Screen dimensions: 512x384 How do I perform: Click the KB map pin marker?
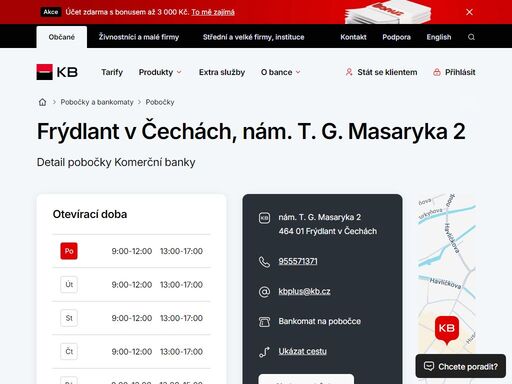coord(447,330)
